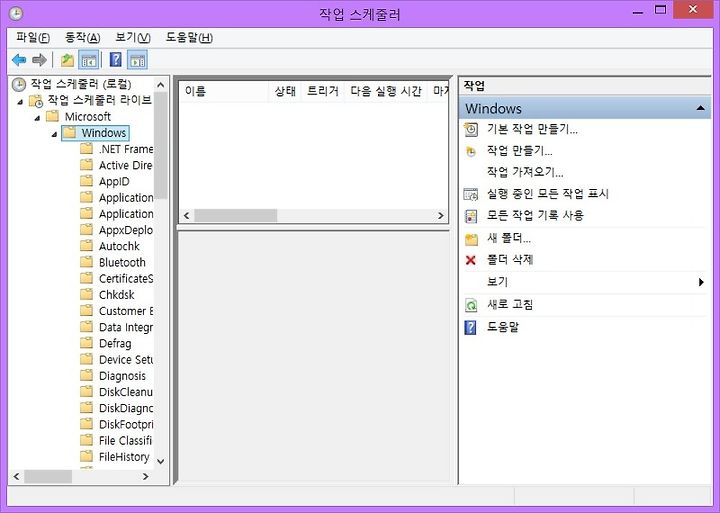Image resolution: width=720 pixels, height=513 pixels.
Task: Click the Back arrow toolbar icon
Action: click(x=19, y=60)
